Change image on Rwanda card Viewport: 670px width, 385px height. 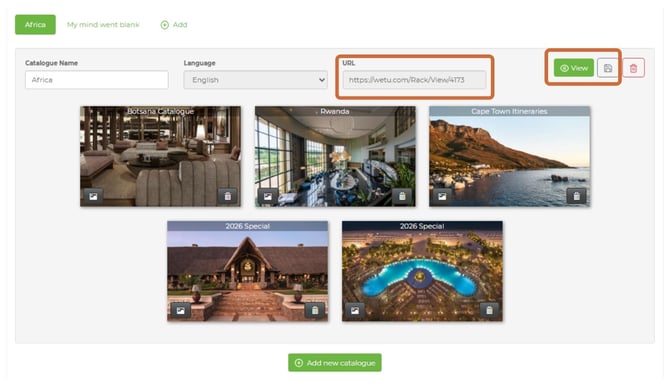tap(267, 197)
